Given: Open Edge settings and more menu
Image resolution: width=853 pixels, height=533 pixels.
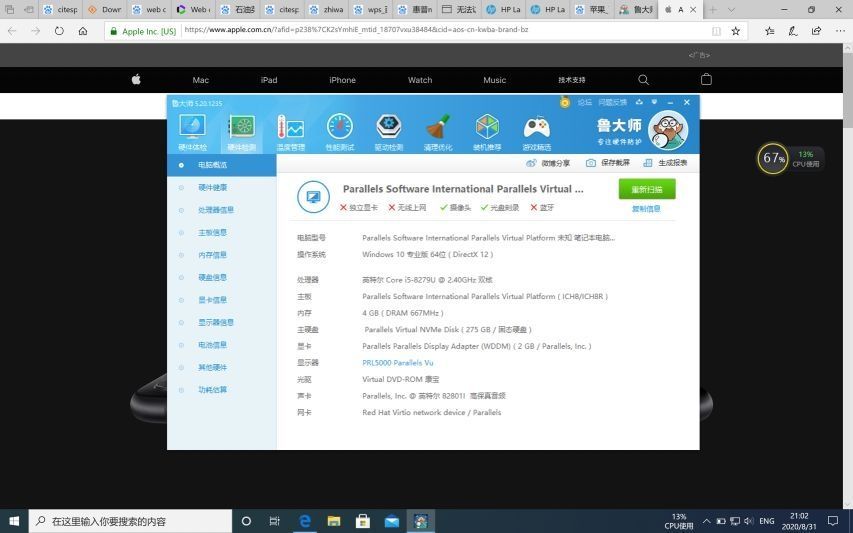Looking at the screenshot, I should [x=840, y=31].
